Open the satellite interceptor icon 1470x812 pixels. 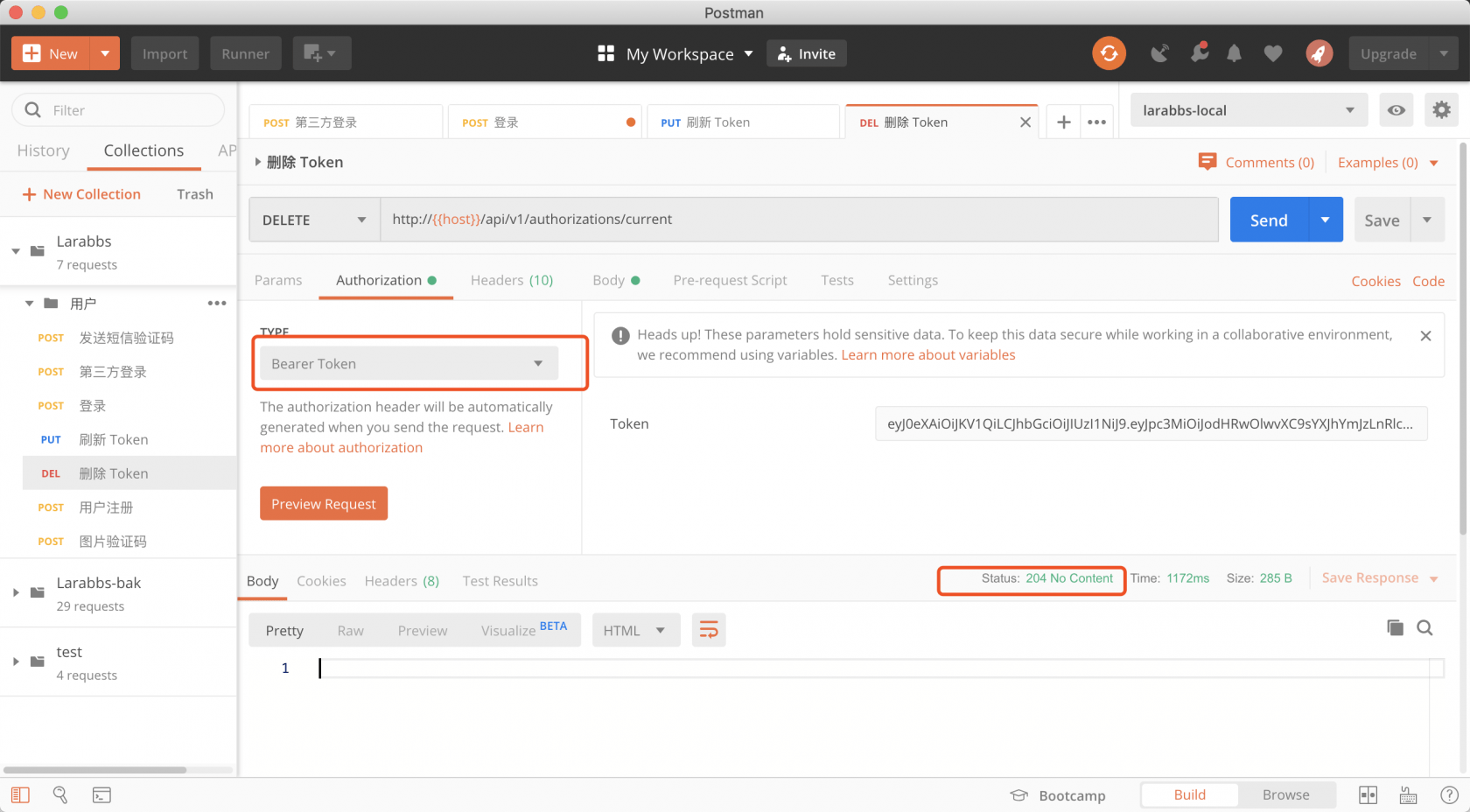point(1159,53)
